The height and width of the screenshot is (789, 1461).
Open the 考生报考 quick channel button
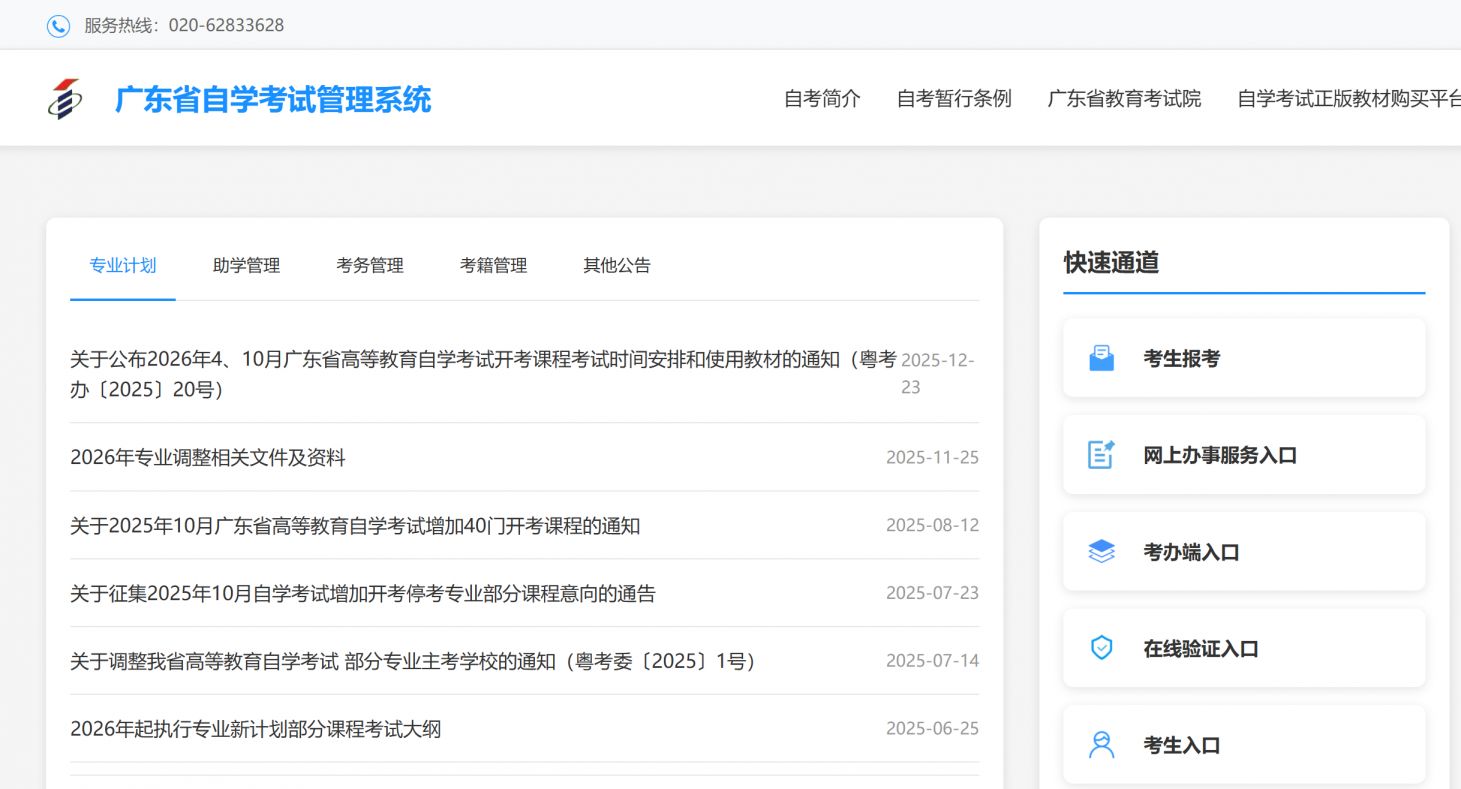click(x=1244, y=358)
